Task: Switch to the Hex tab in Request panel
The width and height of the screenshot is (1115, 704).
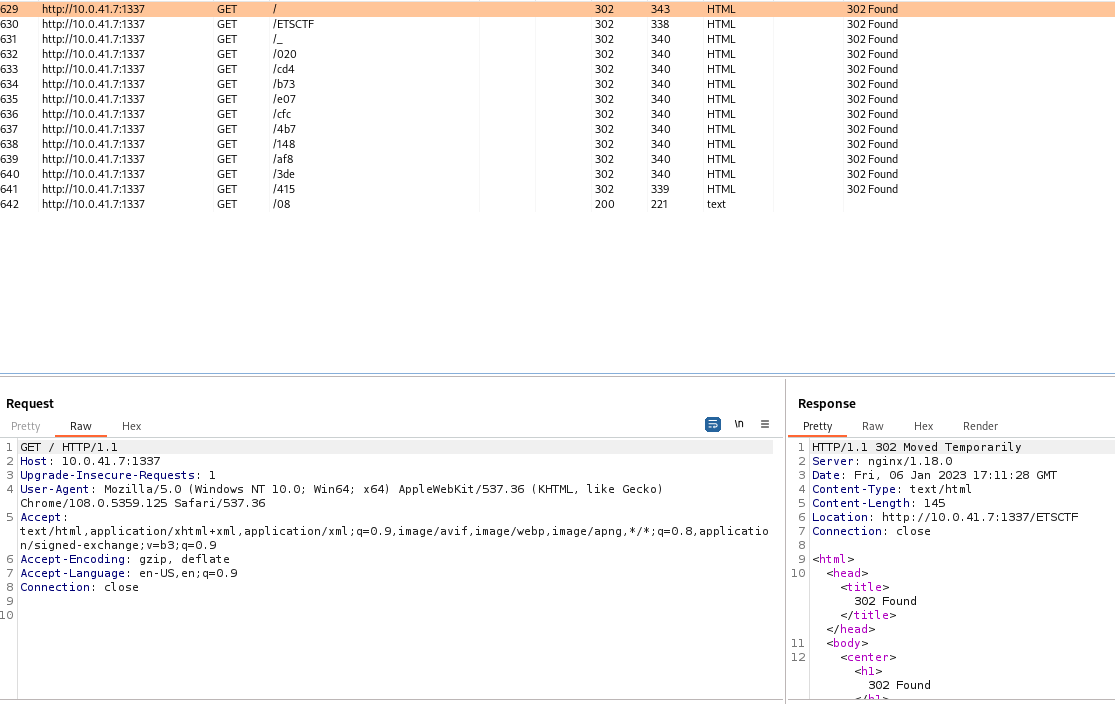Action: (x=131, y=425)
